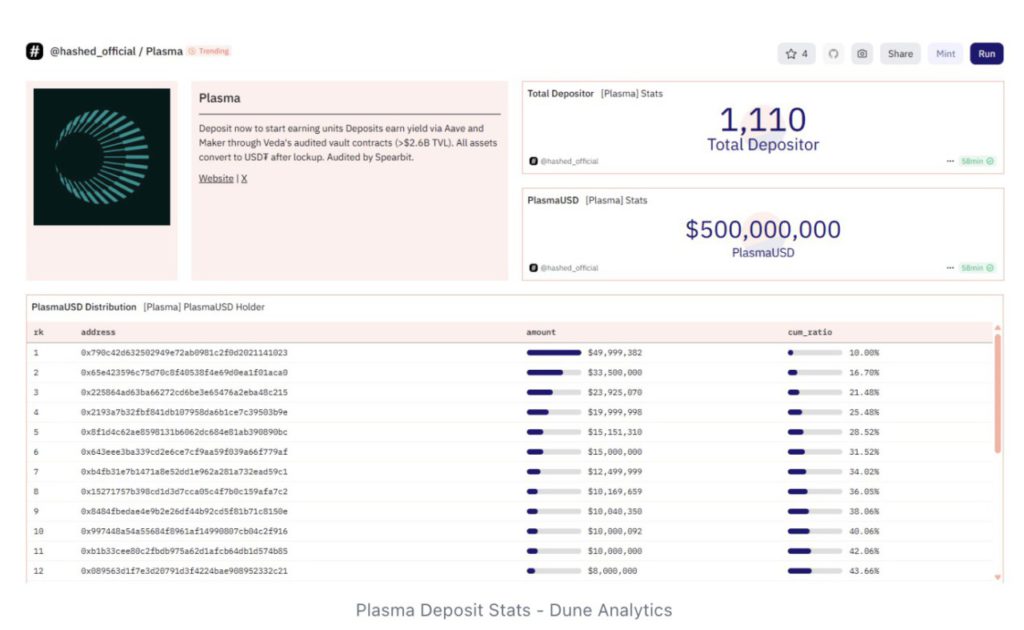Click the Mint button
This screenshot has height=630, width=1024.
(945, 54)
